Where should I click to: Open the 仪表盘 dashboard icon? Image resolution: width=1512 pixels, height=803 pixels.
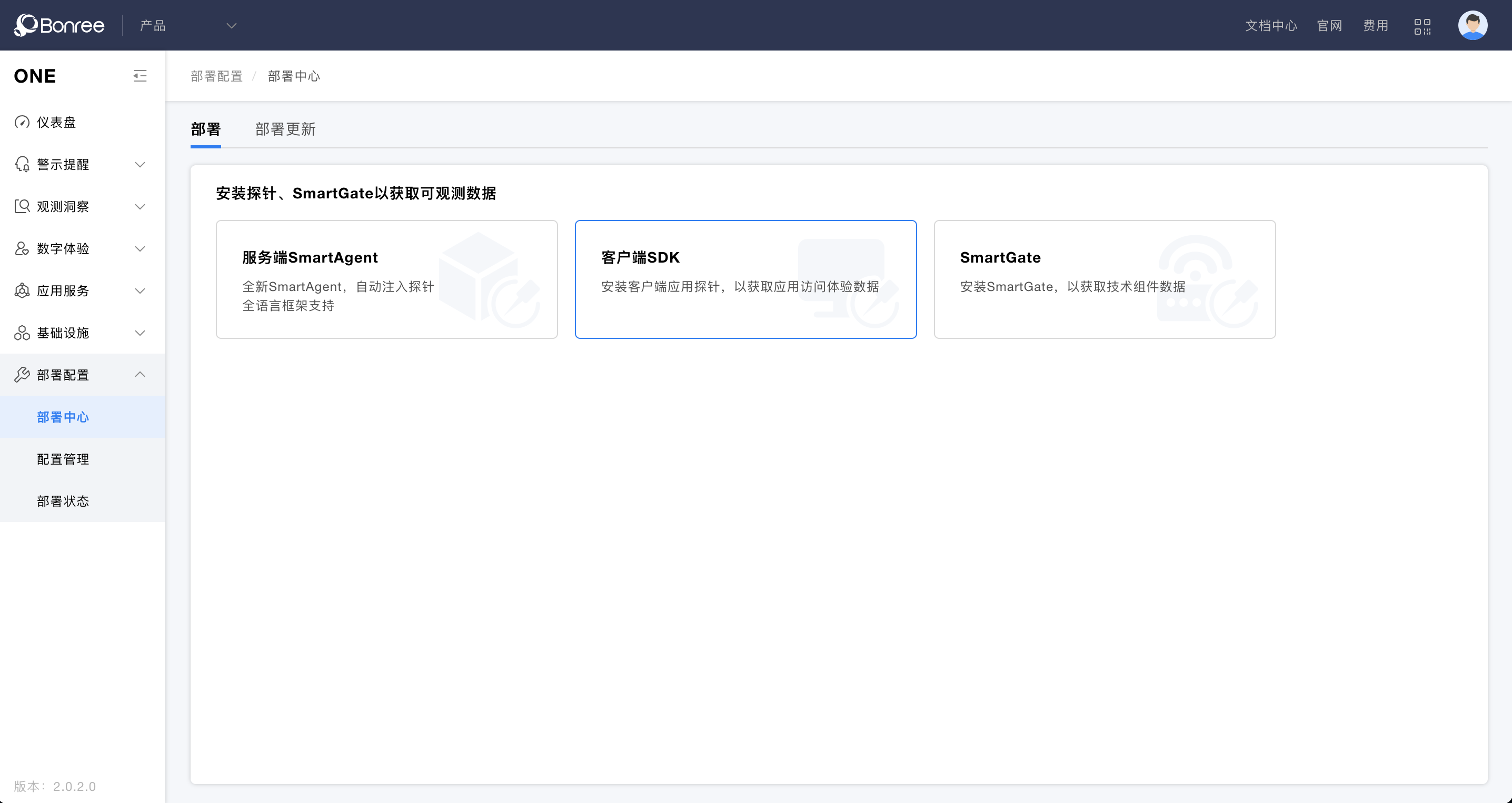click(x=22, y=122)
